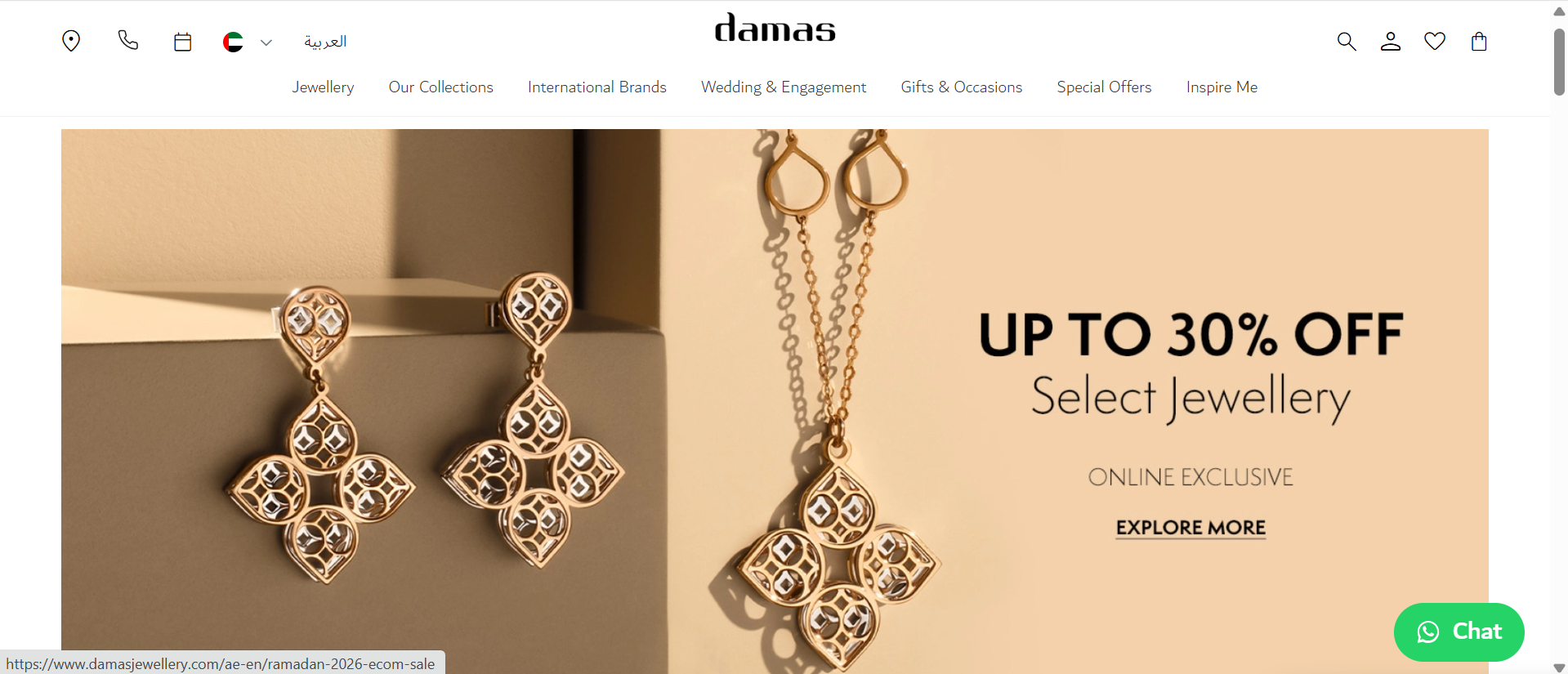Switch language to العربية
1568x674 pixels.
(x=325, y=42)
